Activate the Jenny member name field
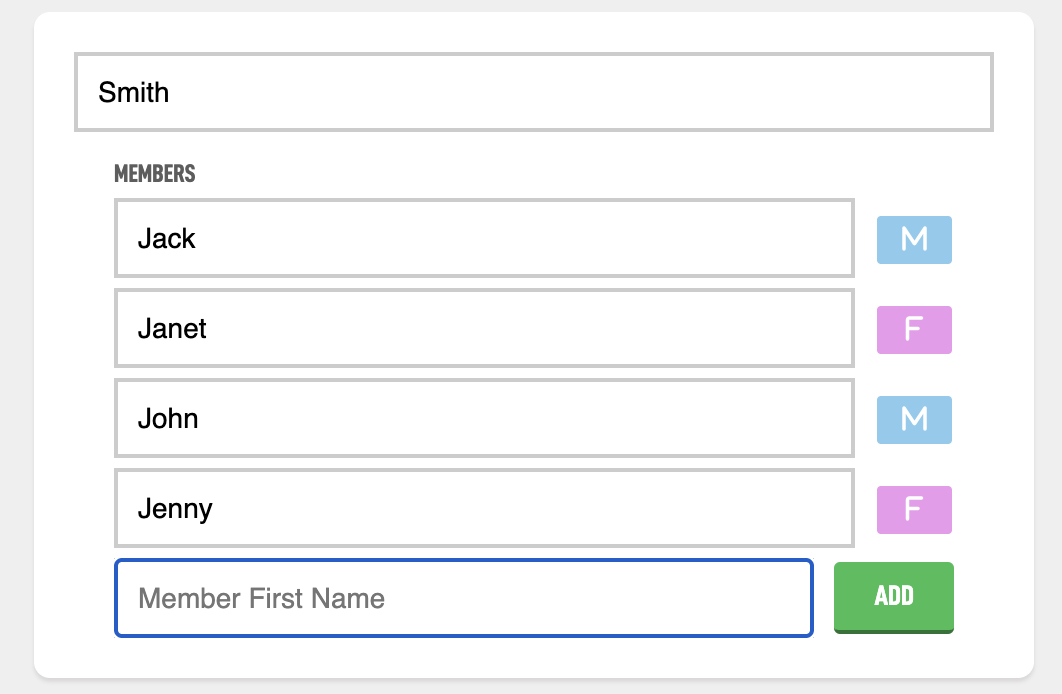The height and width of the screenshot is (694, 1062). coord(484,508)
